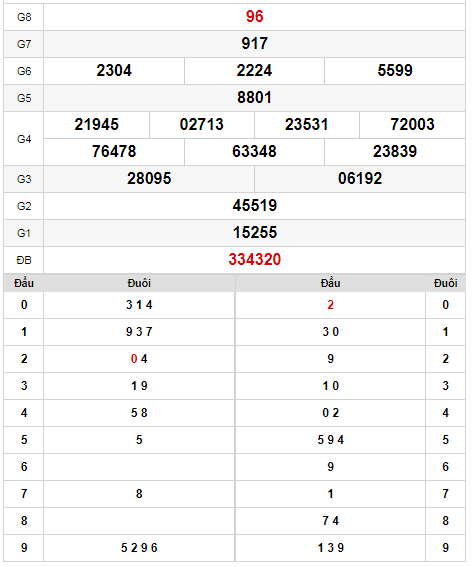Select the G7 prize number 917
This screenshot has width=472, height=567.
[x=254, y=44]
